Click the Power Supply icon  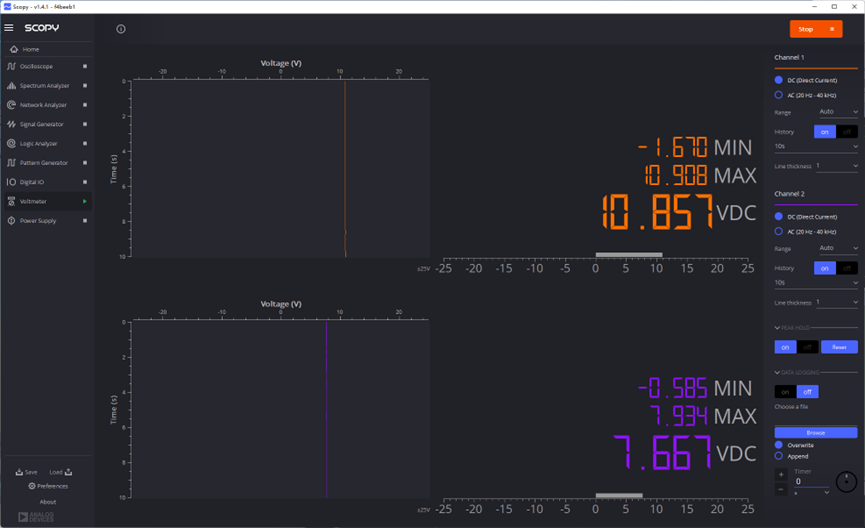coord(11,221)
